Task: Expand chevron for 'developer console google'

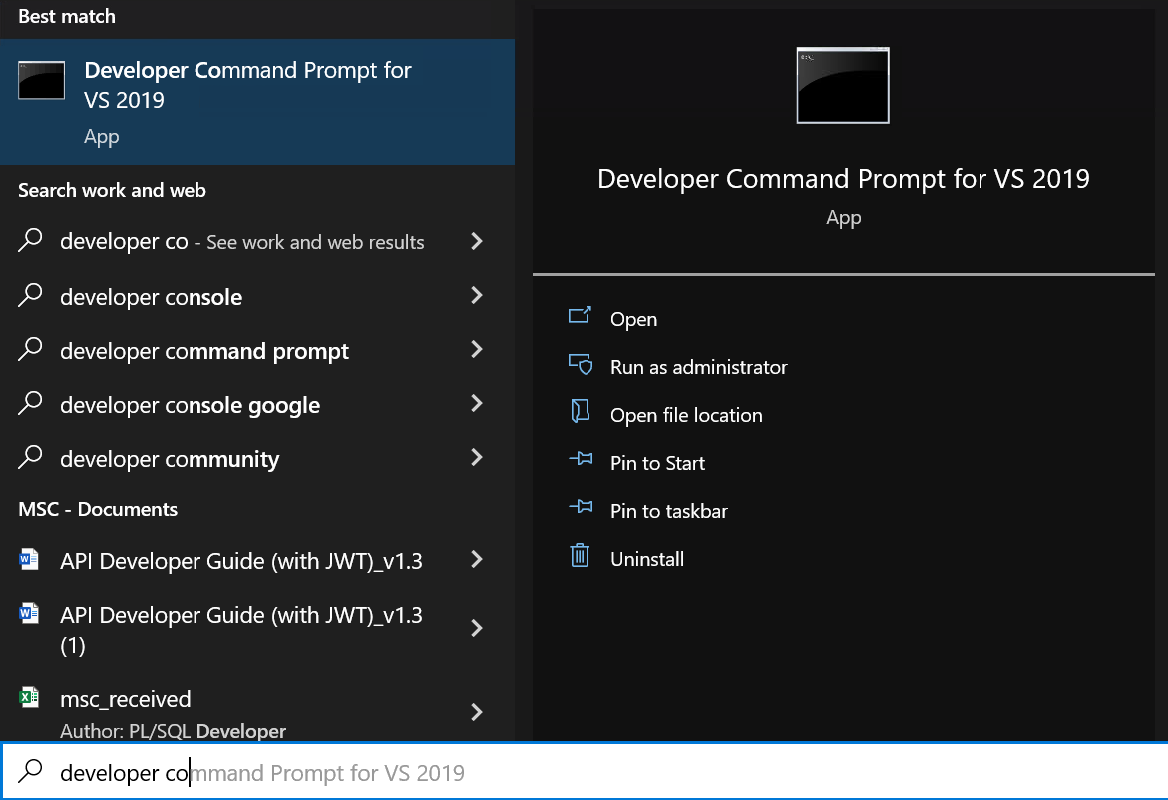Action: pos(477,404)
